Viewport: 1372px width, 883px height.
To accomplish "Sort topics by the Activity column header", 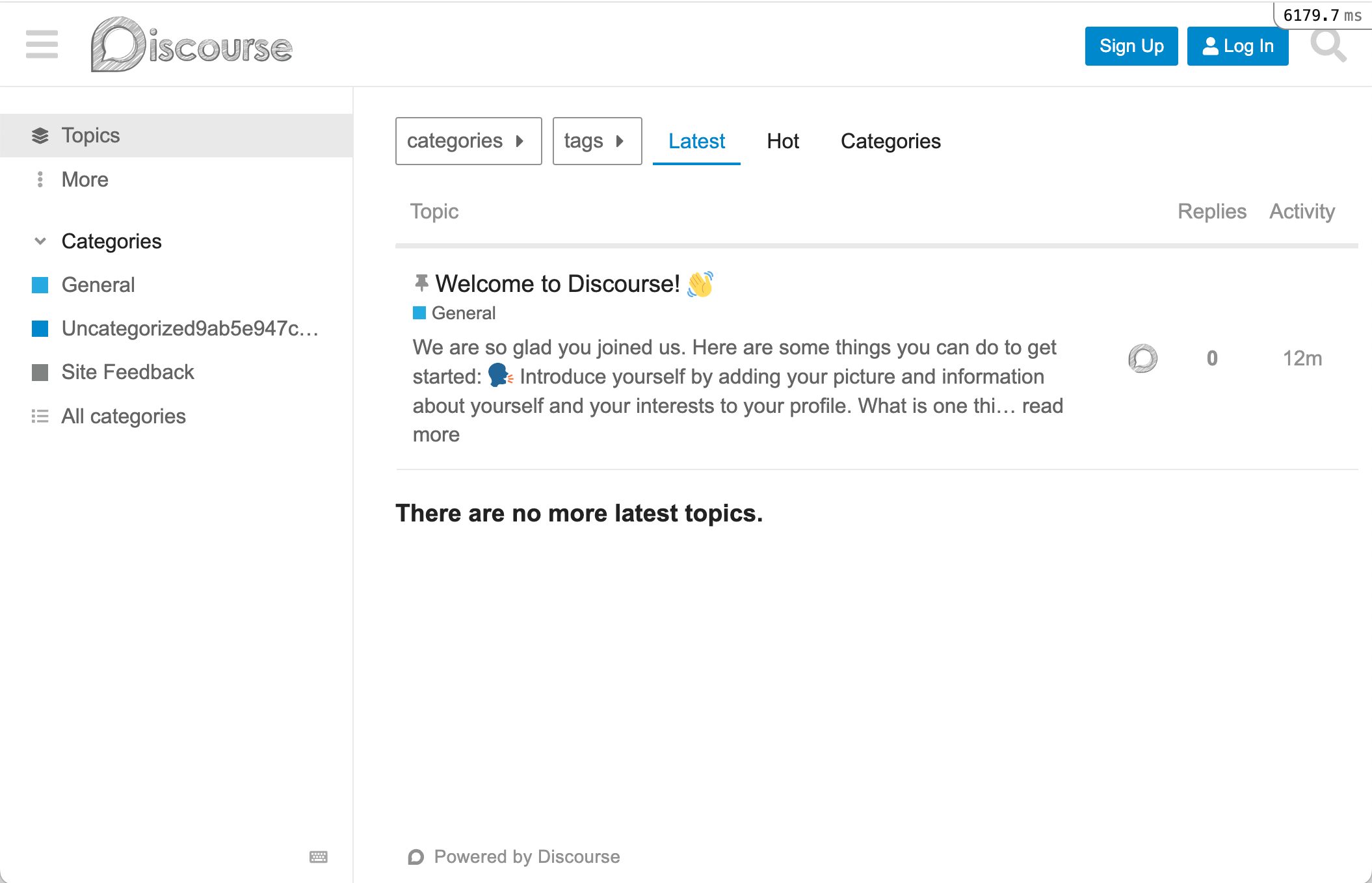I will coord(1302,211).
